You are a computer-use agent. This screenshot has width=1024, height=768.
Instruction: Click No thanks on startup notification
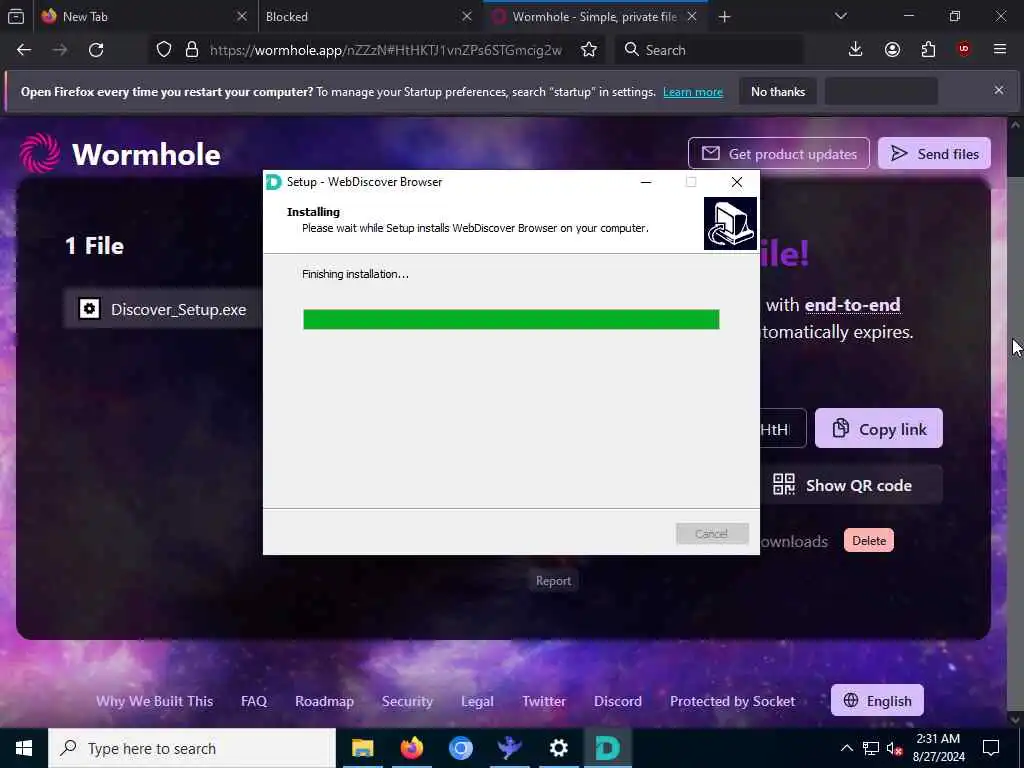coord(778,92)
